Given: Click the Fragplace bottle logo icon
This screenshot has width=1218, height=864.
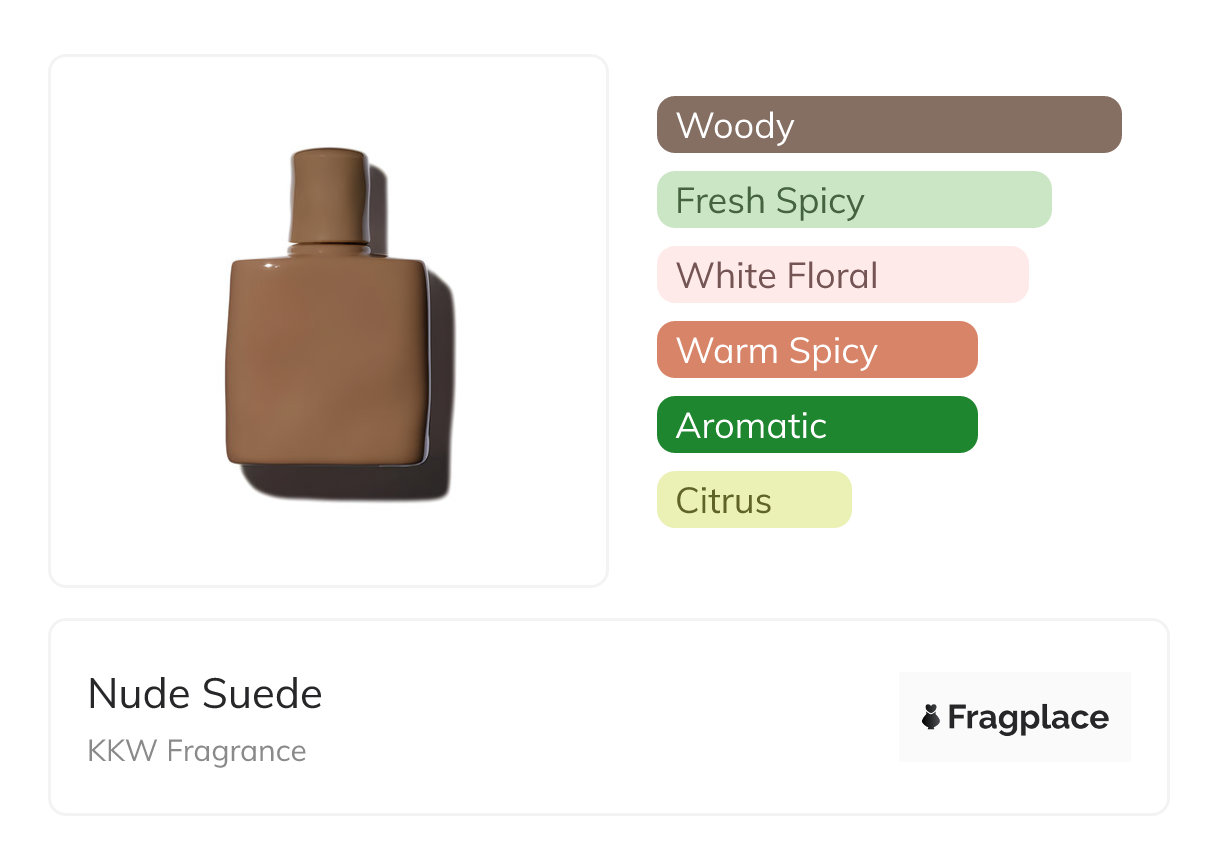Looking at the screenshot, I should point(931,717).
